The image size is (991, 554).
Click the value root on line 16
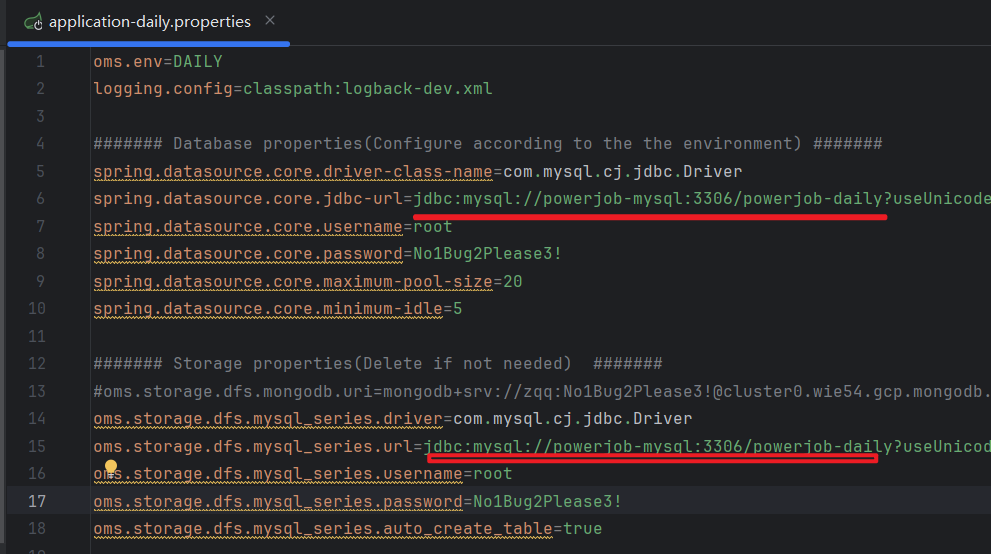tap(492, 474)
